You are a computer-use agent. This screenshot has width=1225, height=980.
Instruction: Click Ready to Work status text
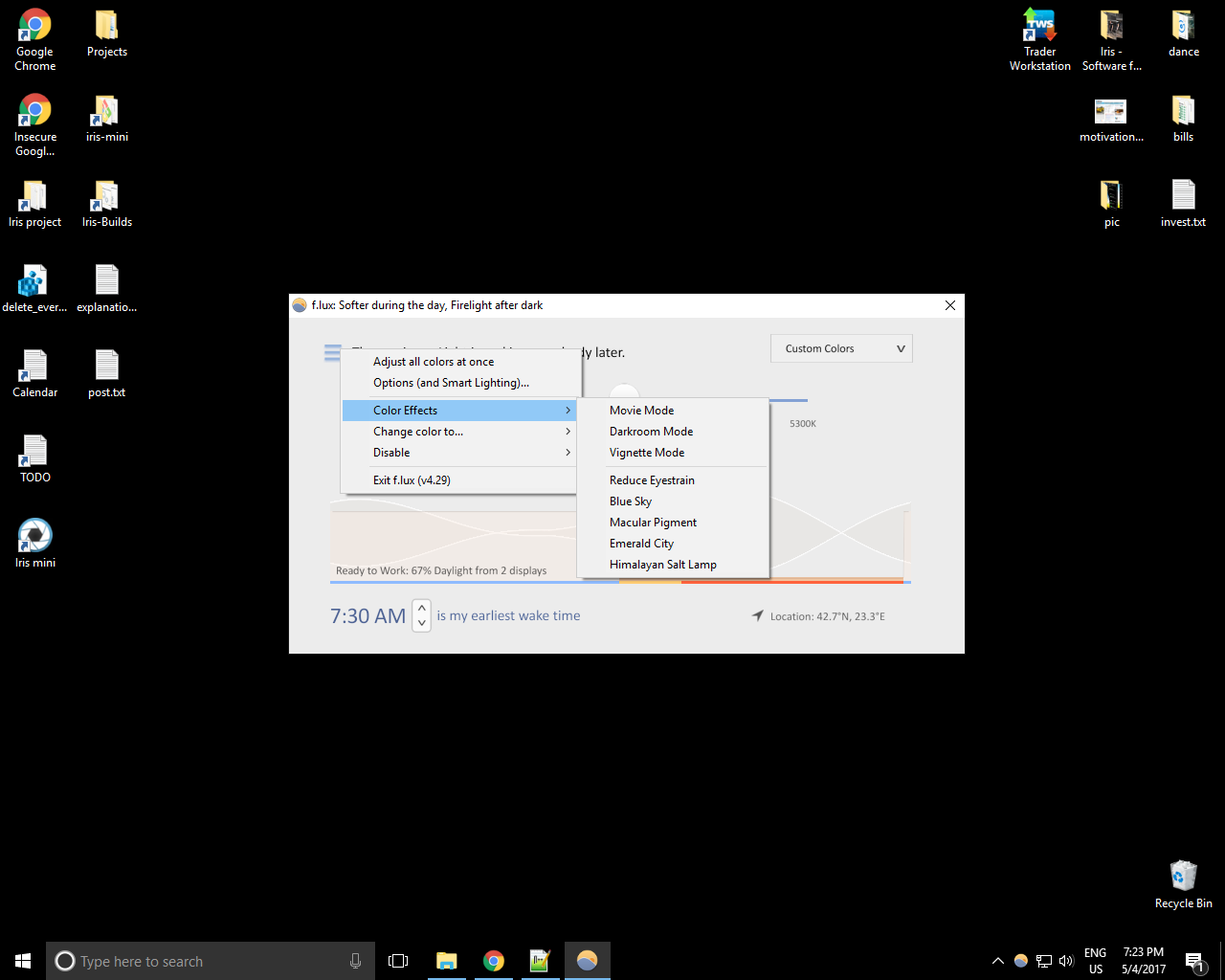click(441, 570)
